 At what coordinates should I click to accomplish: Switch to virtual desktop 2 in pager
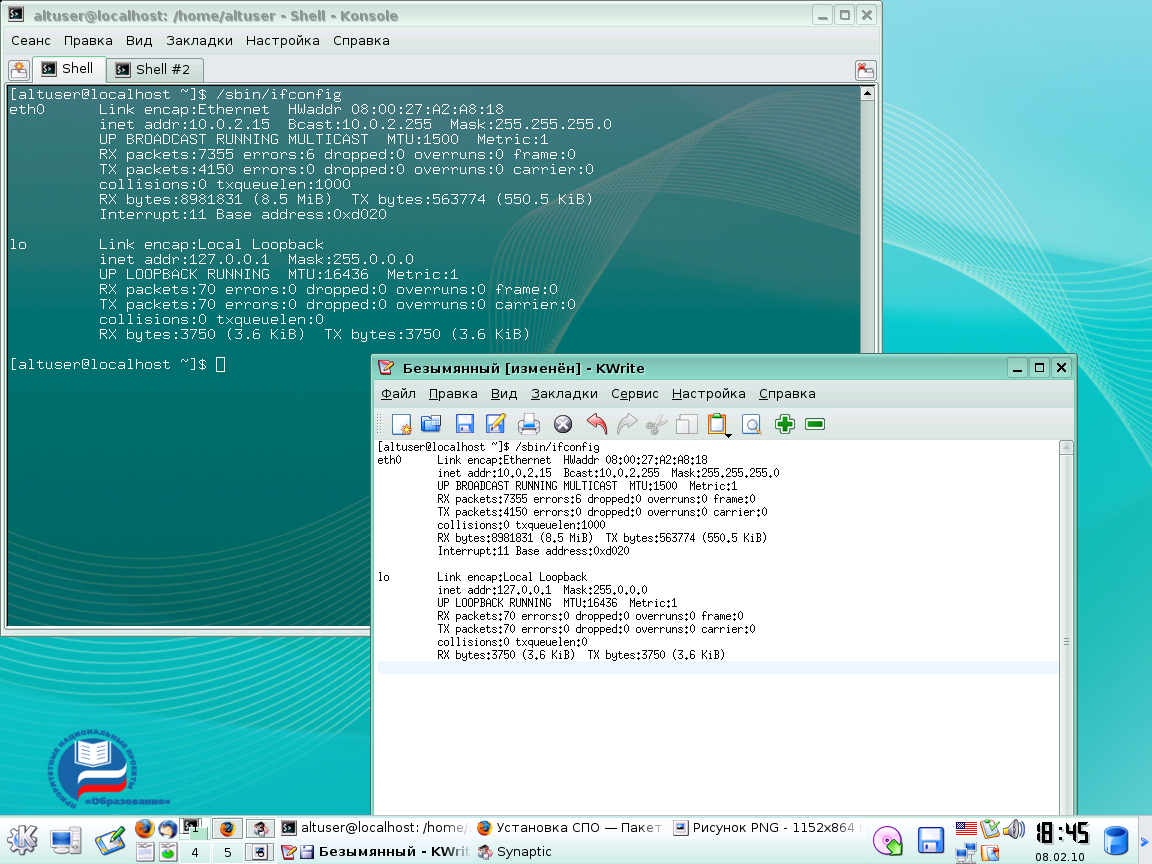click(x=228, y=829)
